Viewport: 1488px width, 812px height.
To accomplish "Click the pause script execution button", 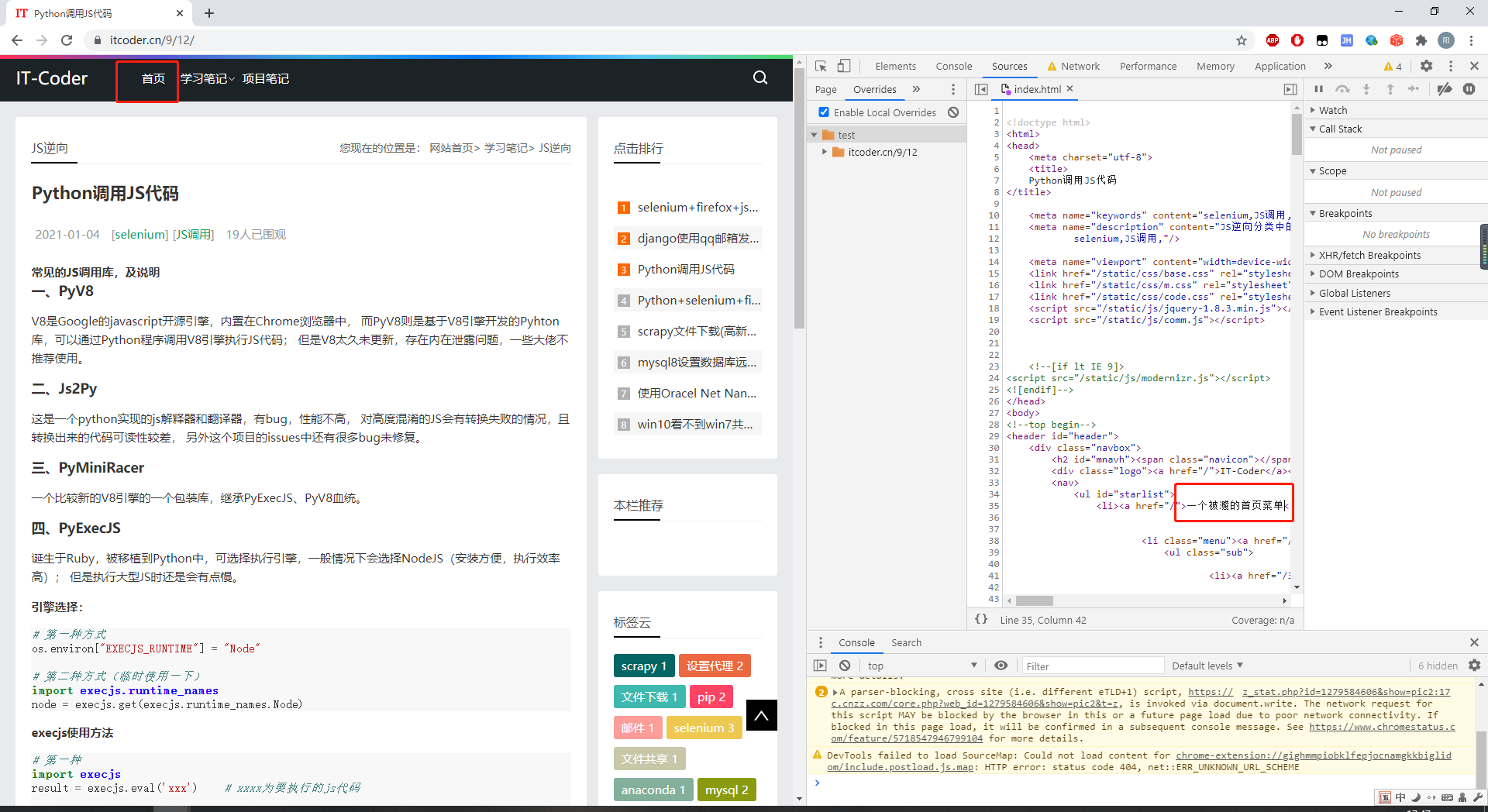I will (1318, 89).
